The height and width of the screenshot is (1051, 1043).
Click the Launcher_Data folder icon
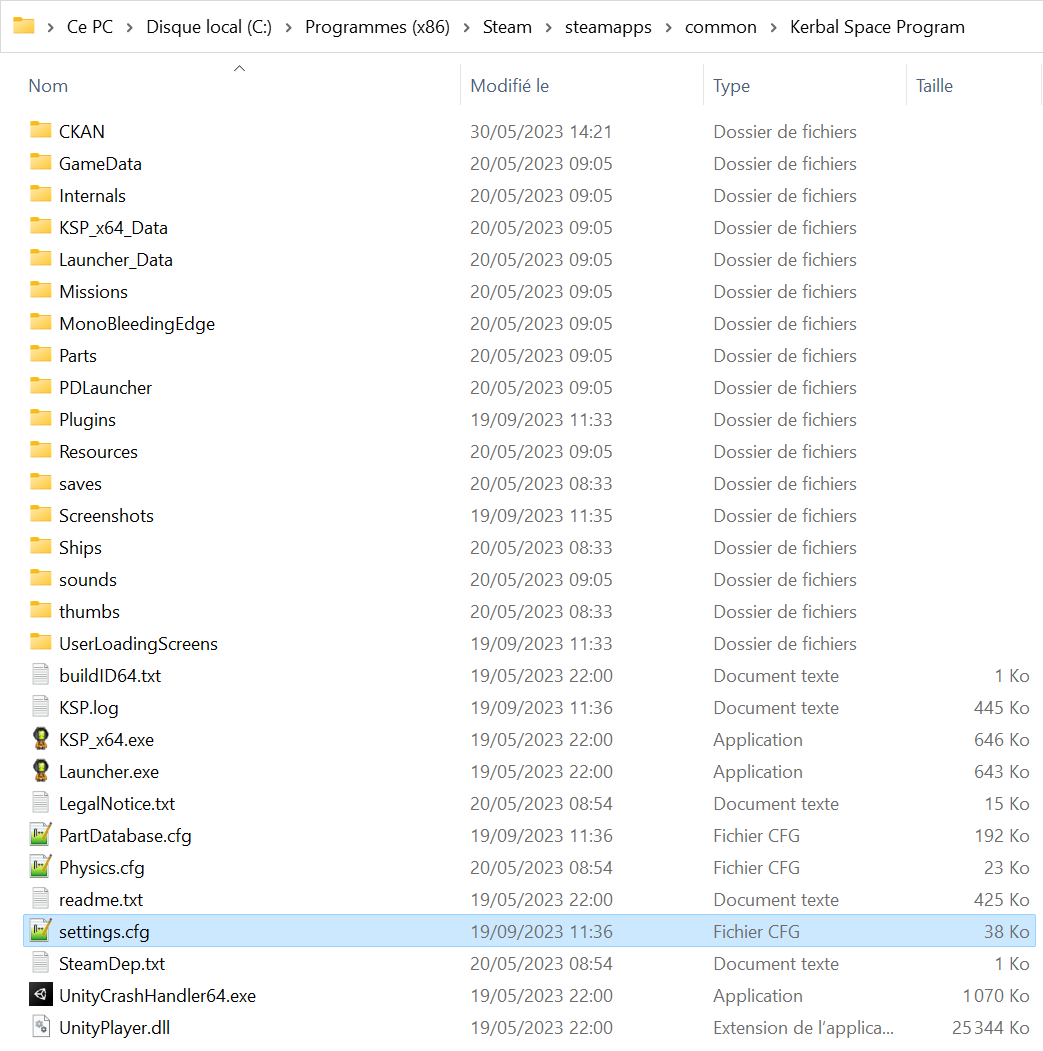point(40,258)
